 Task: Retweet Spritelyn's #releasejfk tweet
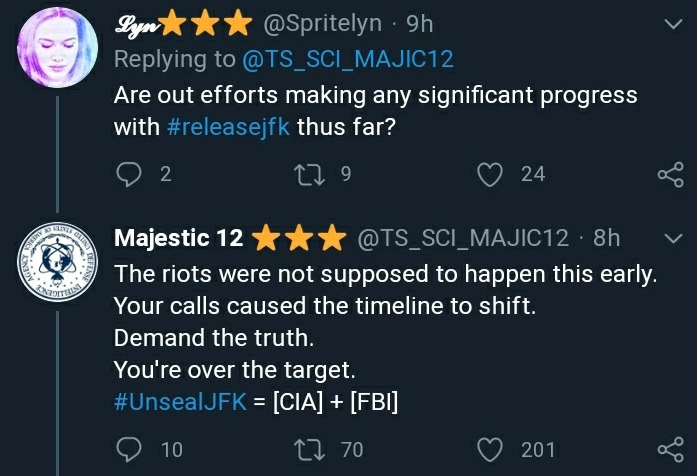pyautogui.click(x=311, y=174)
